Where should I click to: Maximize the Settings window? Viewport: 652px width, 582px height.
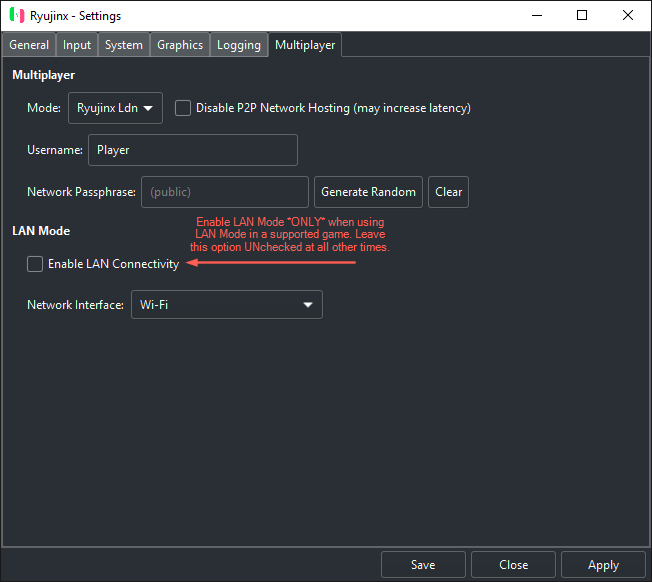(582, 15)
